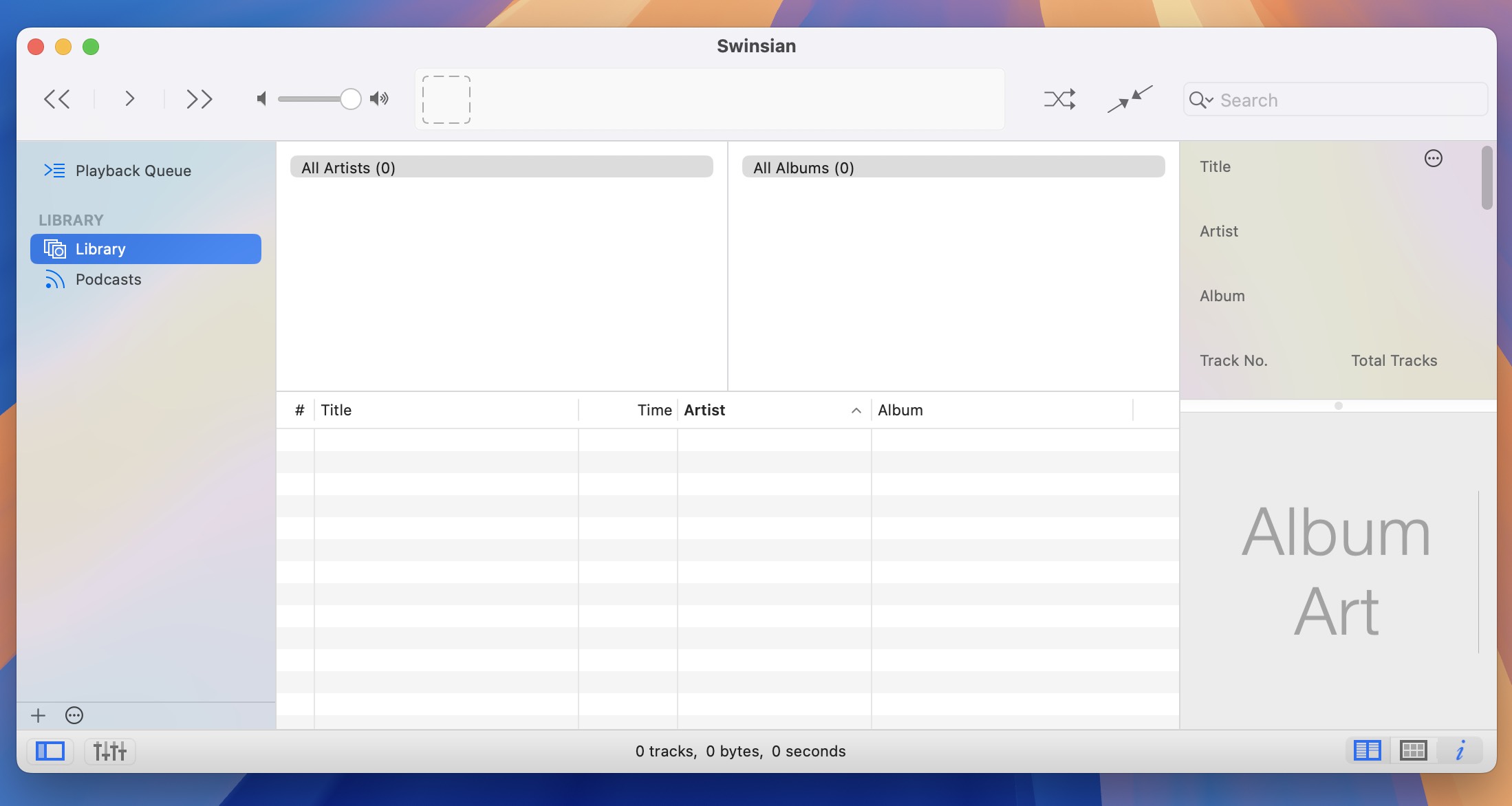Select the Library sidebar icon

tap(54, 248)
